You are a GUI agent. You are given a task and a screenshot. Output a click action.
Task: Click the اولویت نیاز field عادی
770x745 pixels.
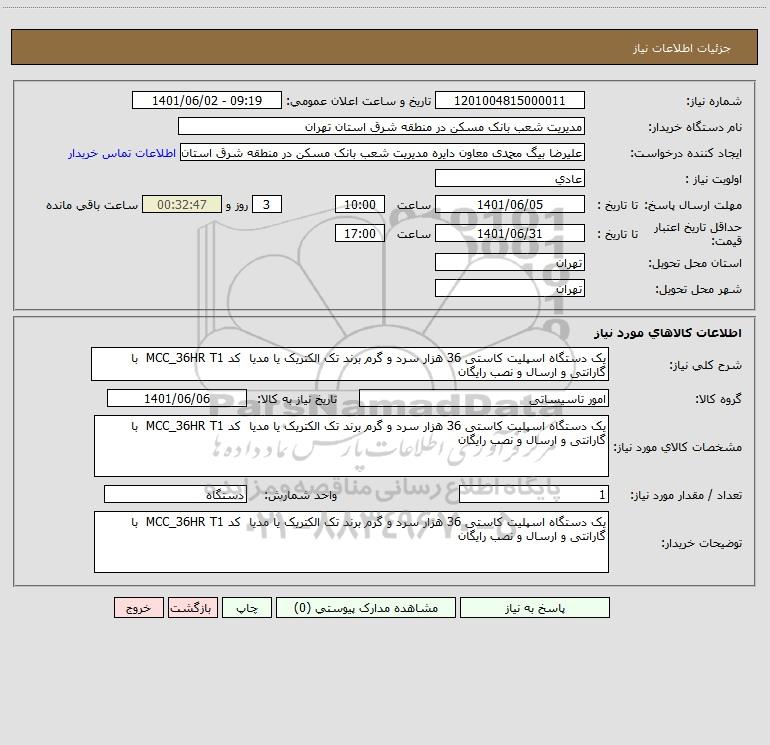[x=510, y=178]
